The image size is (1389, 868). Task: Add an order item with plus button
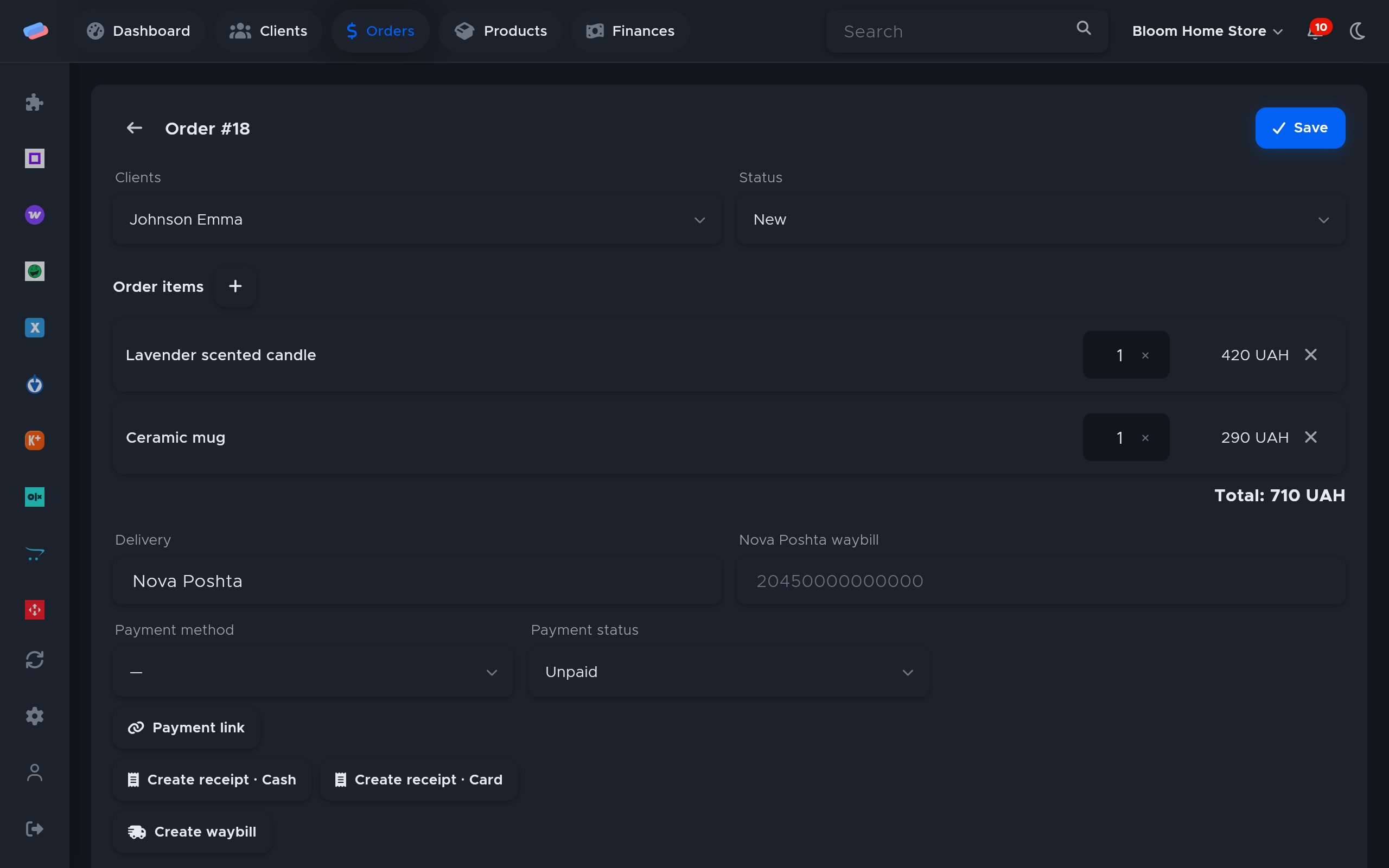coord(235,286)
